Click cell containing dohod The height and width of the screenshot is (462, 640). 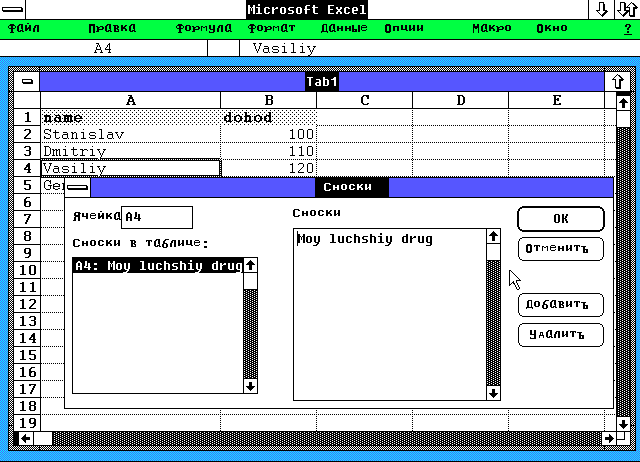coord(269,118)
